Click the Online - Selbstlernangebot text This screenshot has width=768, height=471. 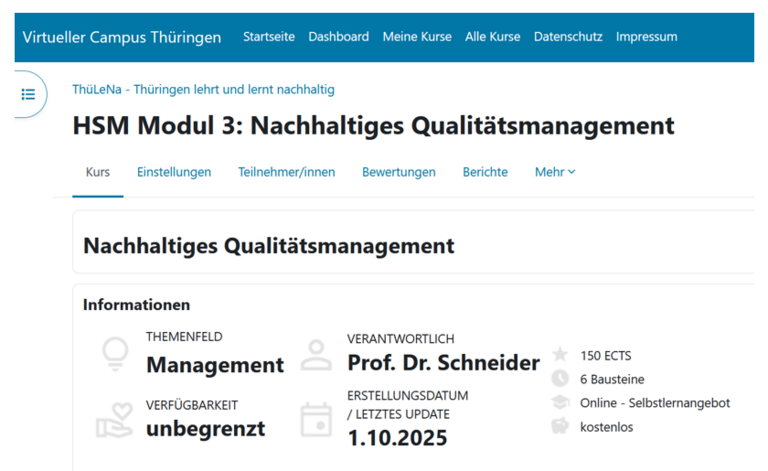pyautogui.click(x=655, y=403)
